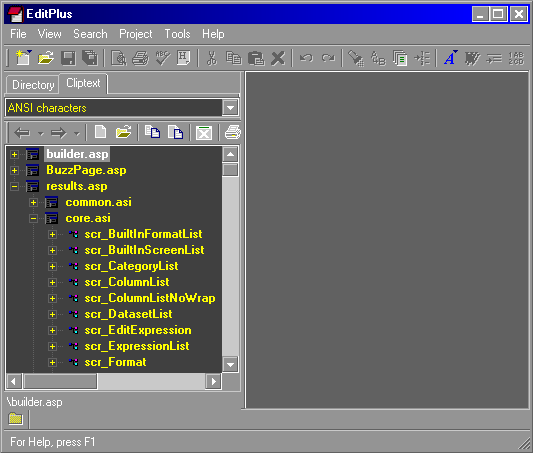Open the Back arrow history dropdown
Image resolution: width=534 pixels, height=454 pixels.
pyautogui.click(x=41, y=134)
